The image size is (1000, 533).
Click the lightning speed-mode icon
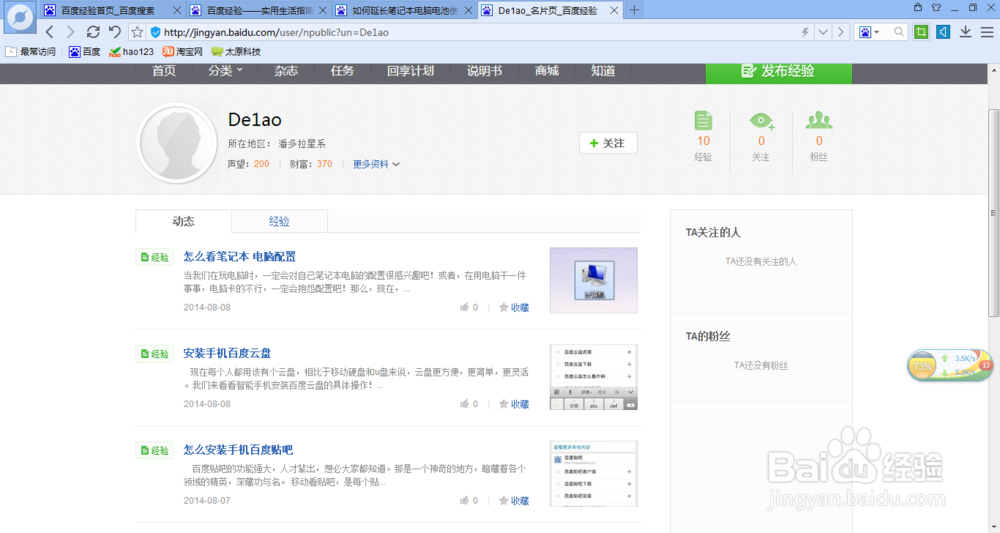805,32
